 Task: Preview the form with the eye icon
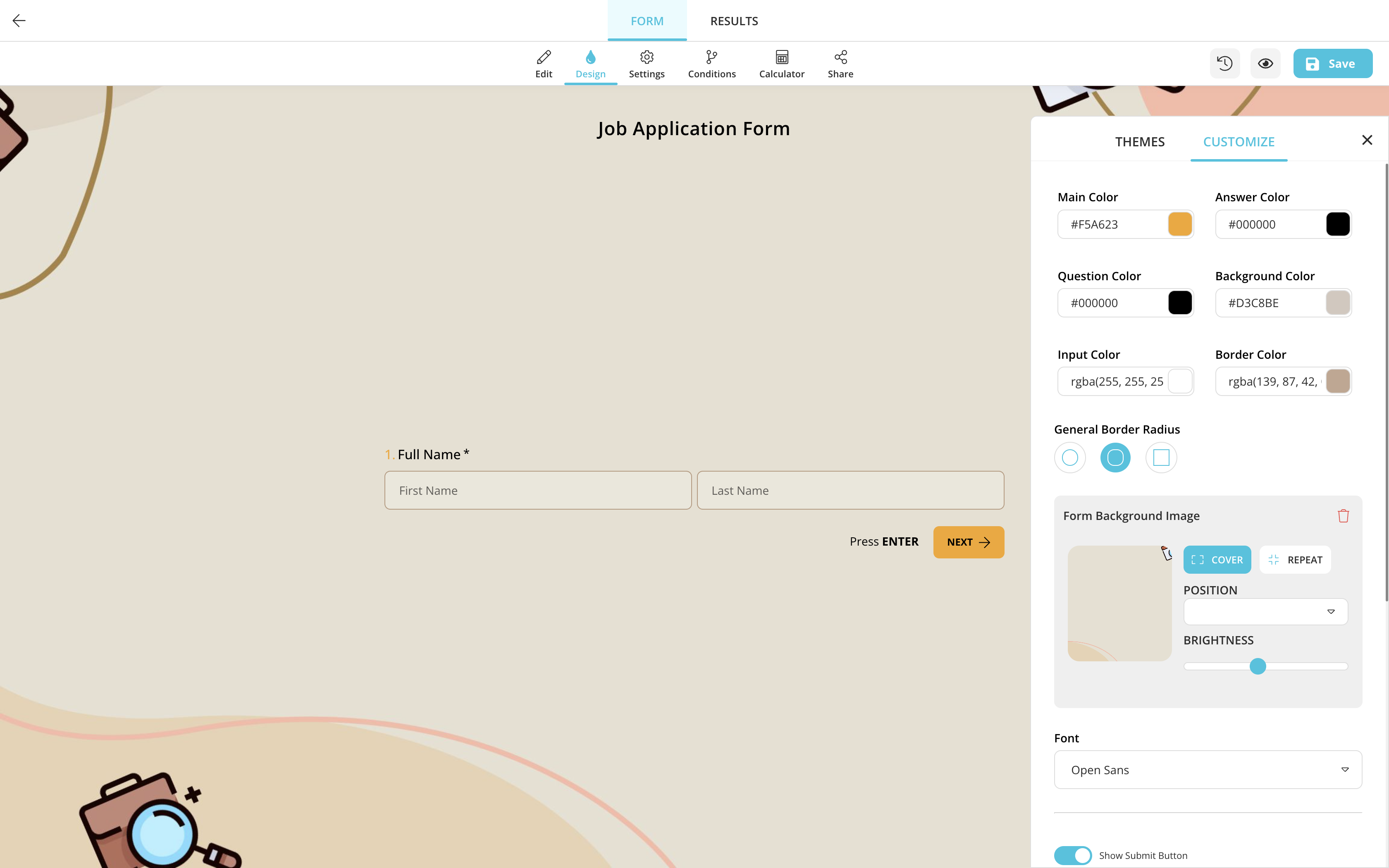[x=1265, y=63]
